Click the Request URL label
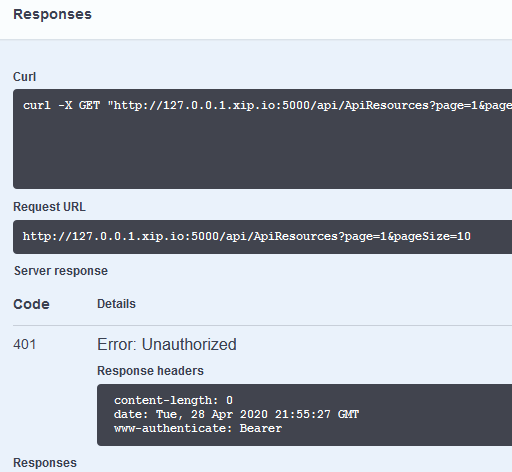 (49, 207)
